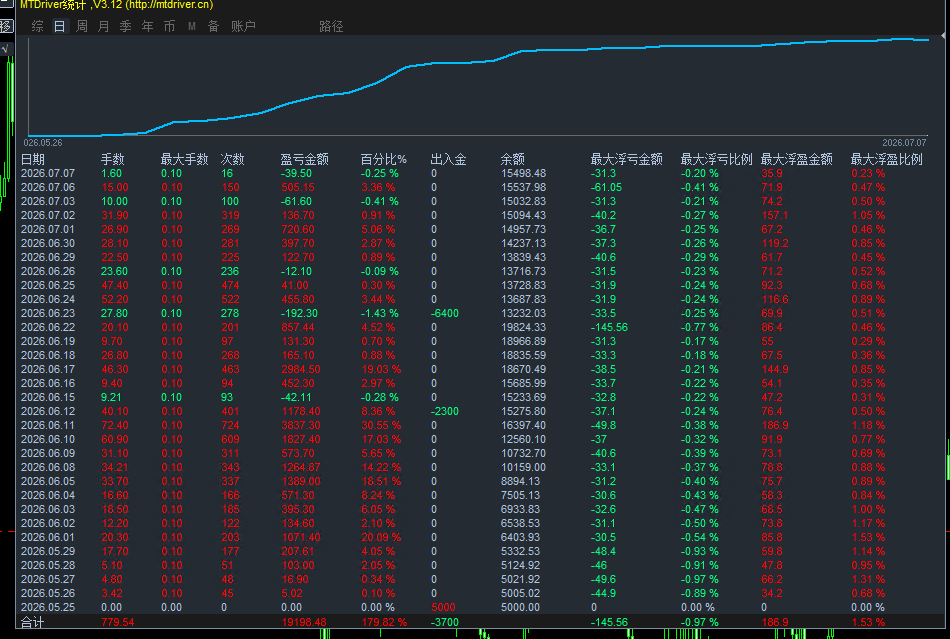Click the -3700 total deposit value
The image size is (950, 639).
coord(445,622)
